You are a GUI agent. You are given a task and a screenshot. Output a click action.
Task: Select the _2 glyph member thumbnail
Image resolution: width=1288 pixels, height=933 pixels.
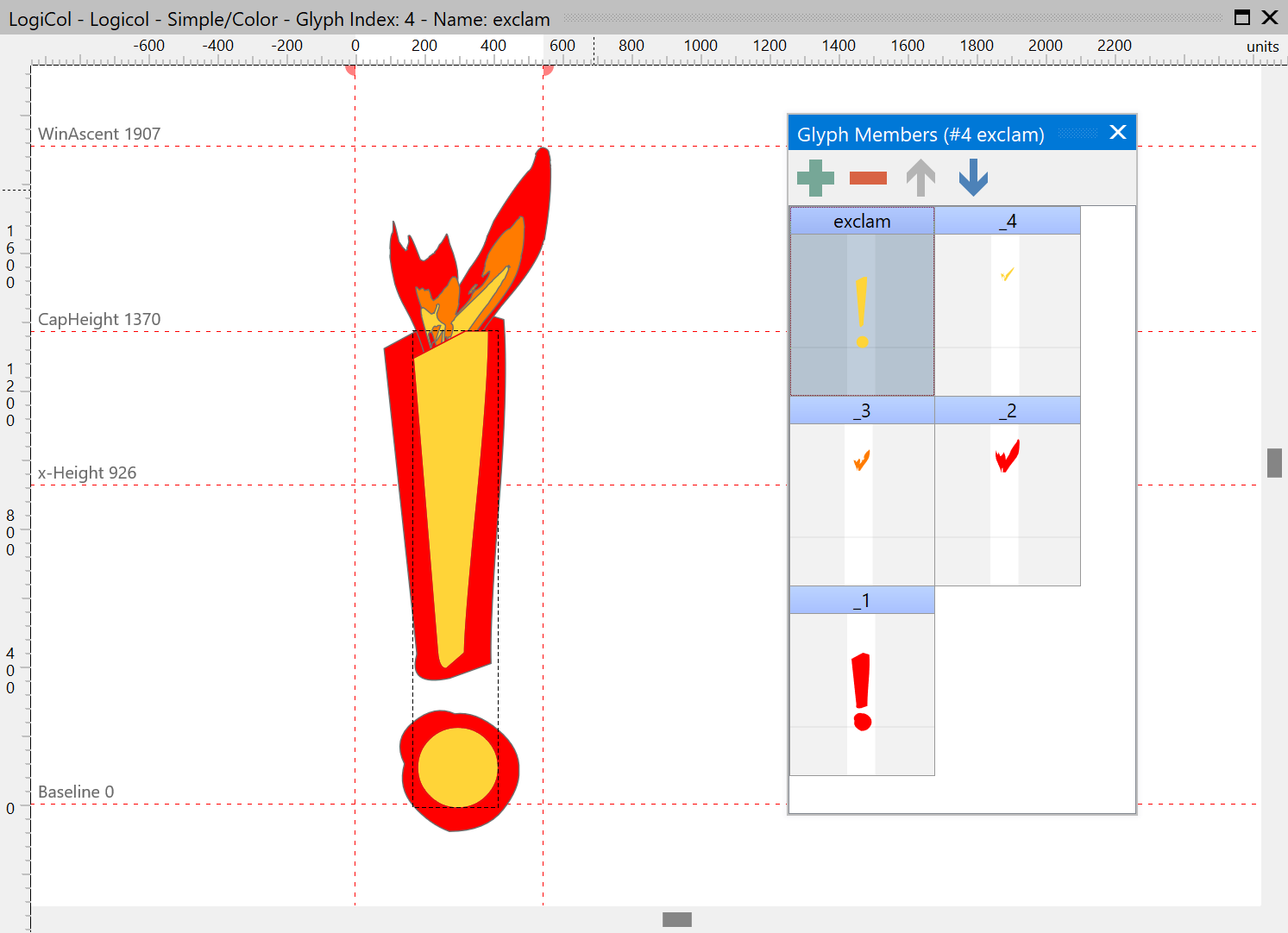(1007, 504)
